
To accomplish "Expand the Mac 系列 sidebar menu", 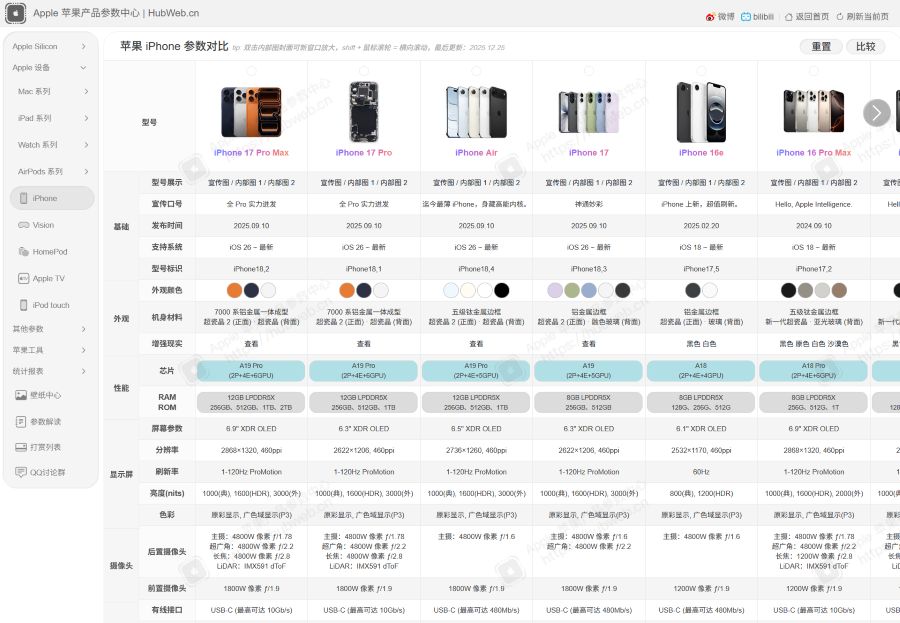I will click(46, 92).
